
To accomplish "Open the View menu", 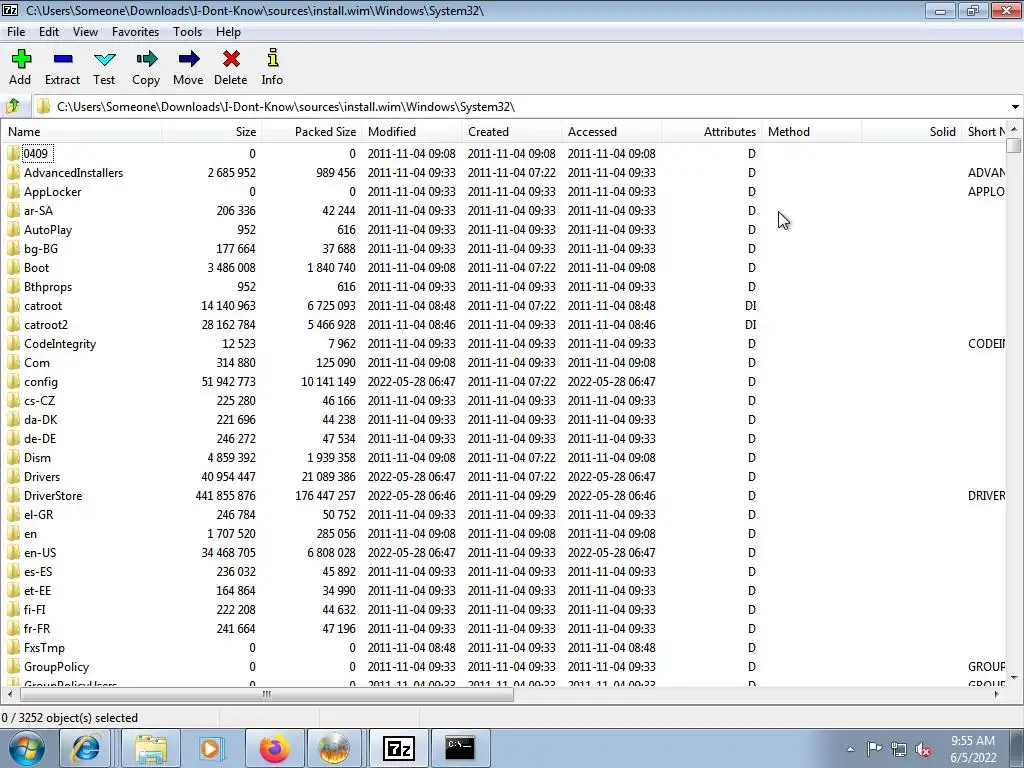I will [x=86, y=31].
